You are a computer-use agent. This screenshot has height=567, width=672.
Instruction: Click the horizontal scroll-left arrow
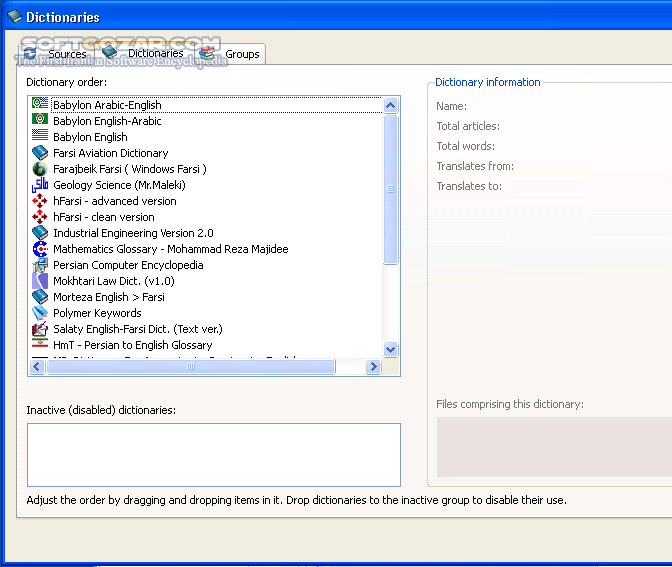tap(37, 366)
